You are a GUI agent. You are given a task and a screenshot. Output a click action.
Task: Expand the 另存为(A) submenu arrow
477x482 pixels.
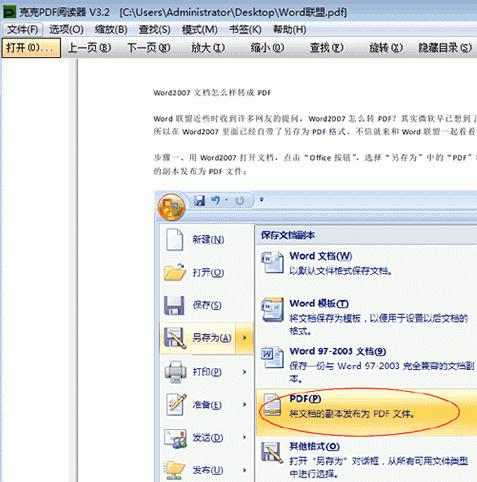click(245, 338)
